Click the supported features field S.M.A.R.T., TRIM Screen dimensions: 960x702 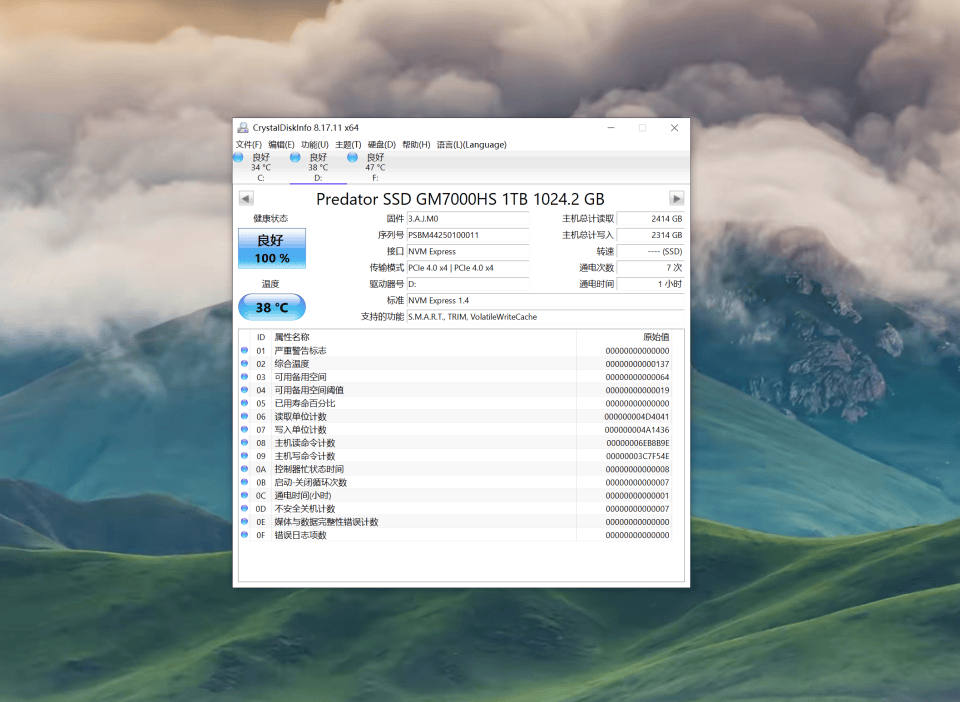(546, 317)
